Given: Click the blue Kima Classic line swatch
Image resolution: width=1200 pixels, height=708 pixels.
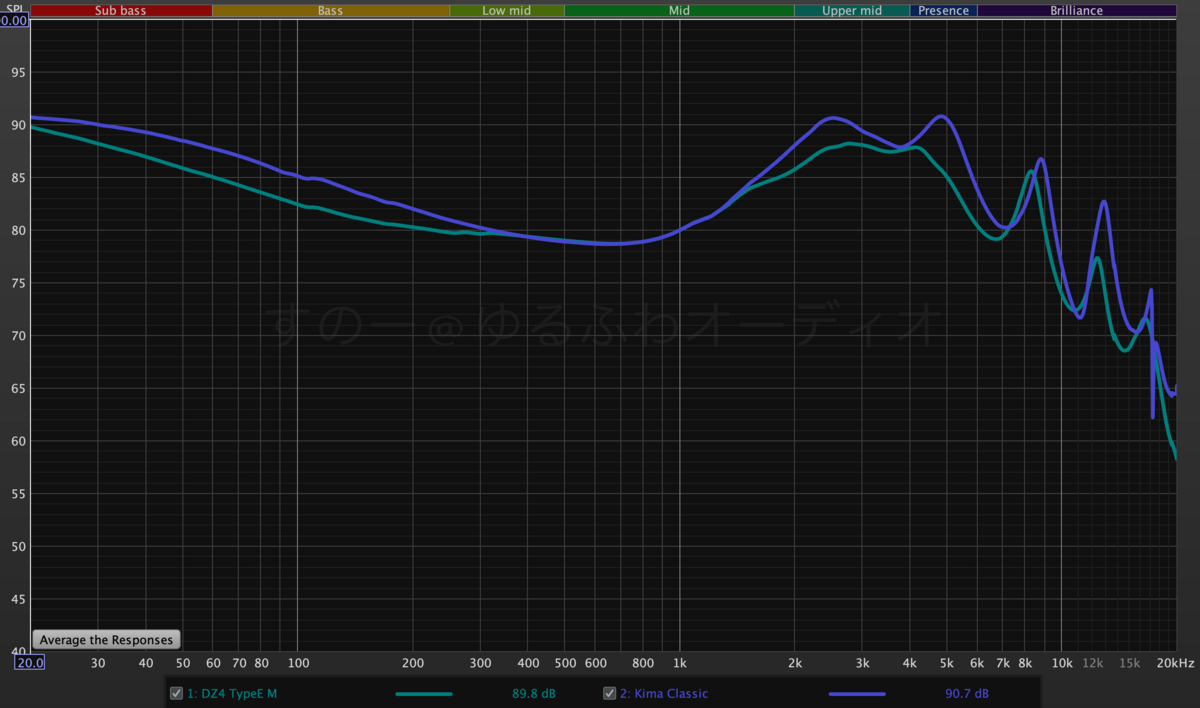Looking at the screenshot, I should tap(857, 693).
